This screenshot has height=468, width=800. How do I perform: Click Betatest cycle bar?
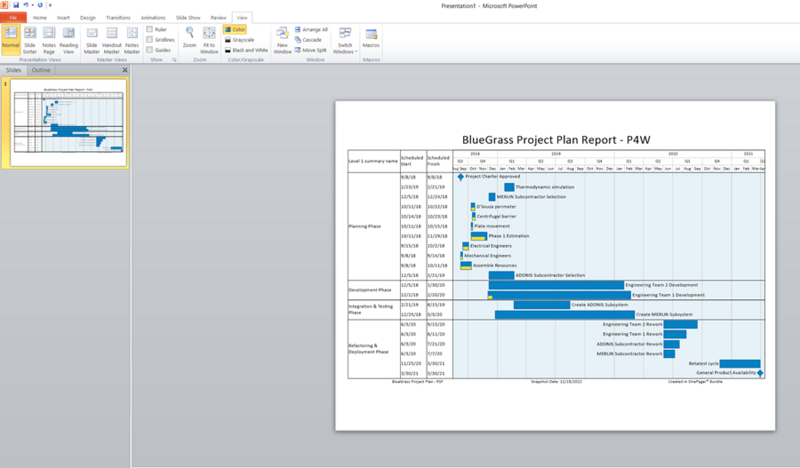click(x=740, y=364)
